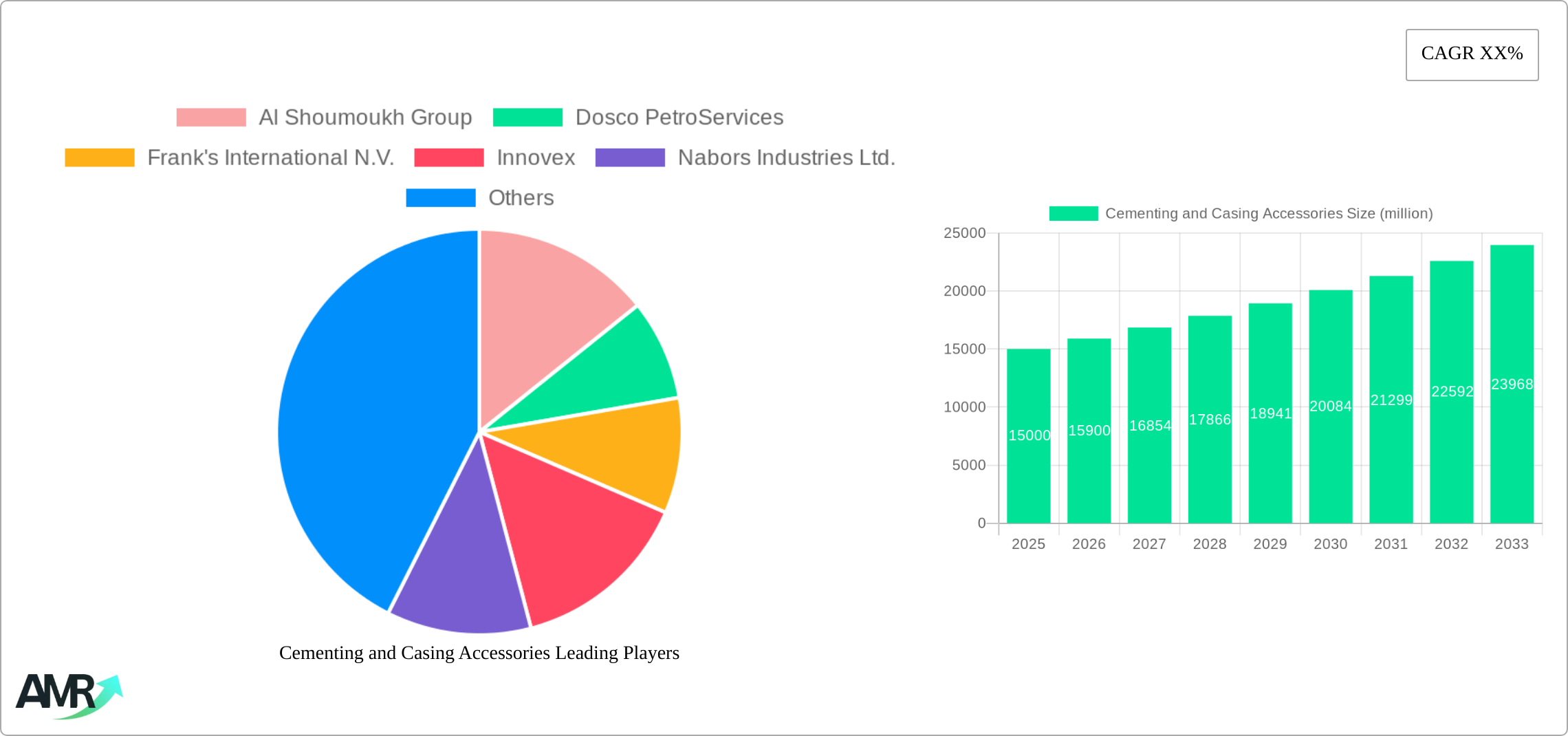This screenshot has width=1568, height=736.
Task: Toggle the Innovex series visibility via legend
Action: point(448,158)
